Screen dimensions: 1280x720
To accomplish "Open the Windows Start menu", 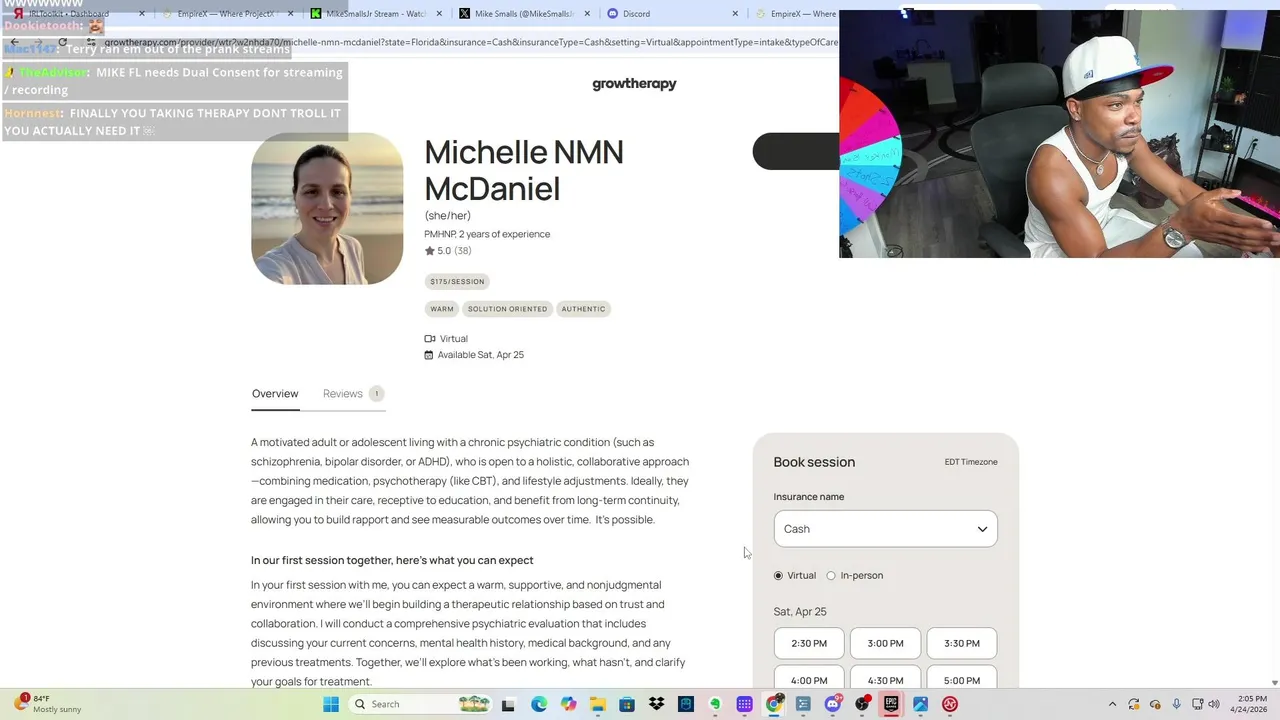I will point(331,704).
